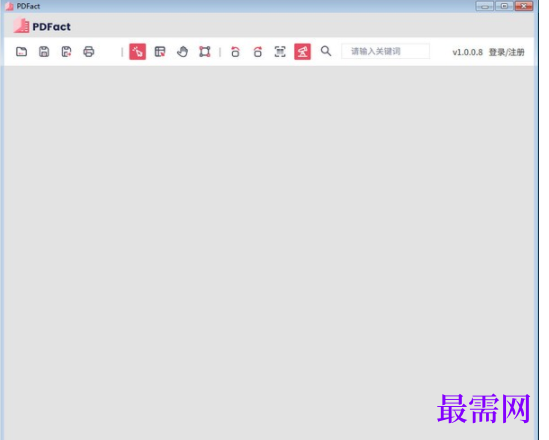Toggle the highlighted pointer selection tool
This screenshot has height=440, width=549.
138,52
